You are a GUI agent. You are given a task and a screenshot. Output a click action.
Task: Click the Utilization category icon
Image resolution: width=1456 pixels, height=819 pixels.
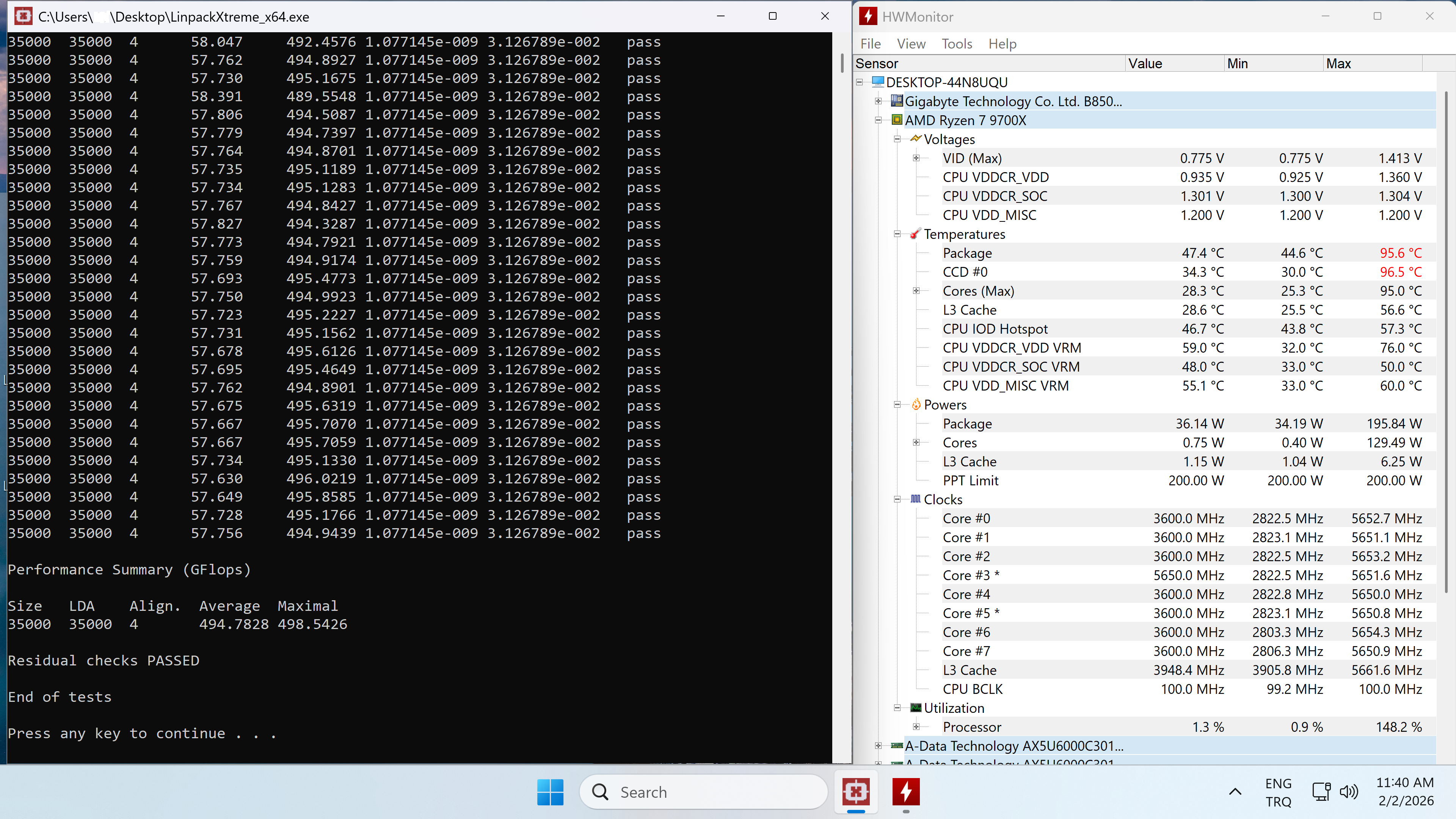click(916, 708)
